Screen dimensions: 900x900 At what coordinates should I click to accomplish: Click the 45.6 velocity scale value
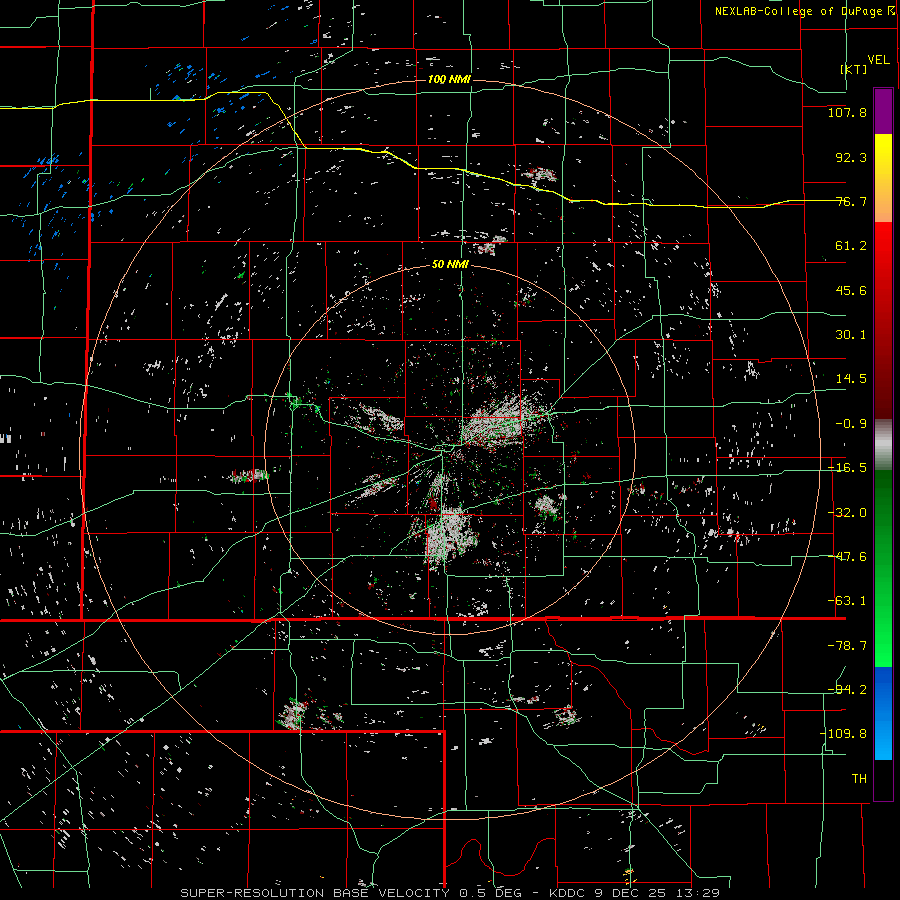pos(851,290)
